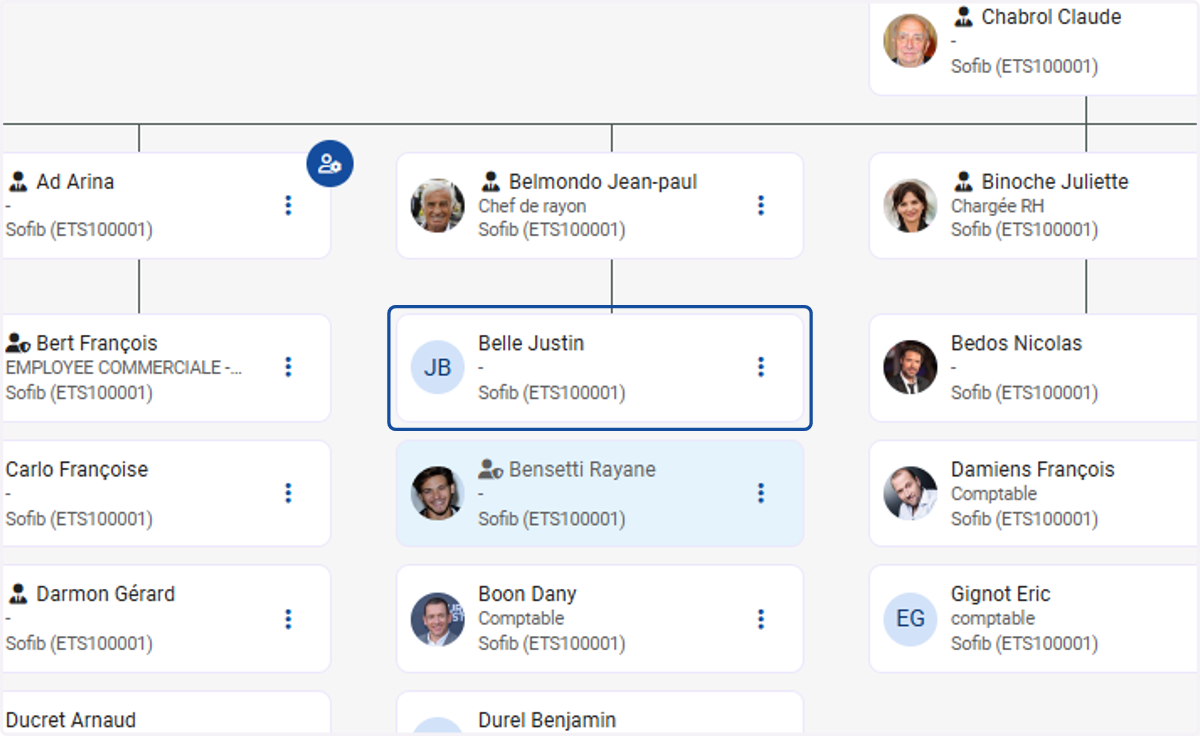1200x736 pixels.
Task: Open the three-dot menu for Bert François
Action: [288, 367]
